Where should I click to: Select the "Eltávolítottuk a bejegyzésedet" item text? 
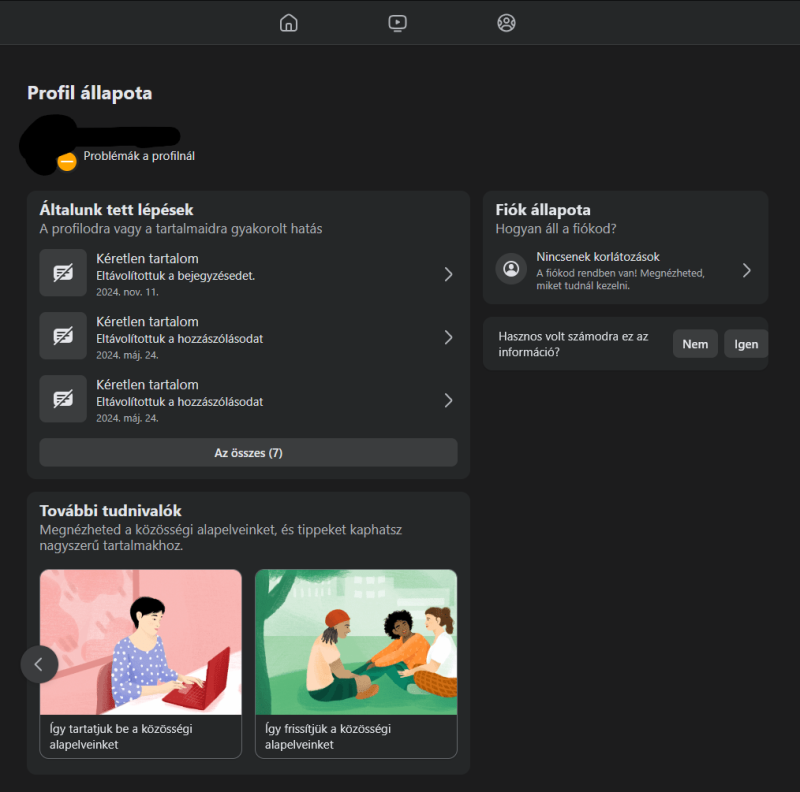pos(175,276)
